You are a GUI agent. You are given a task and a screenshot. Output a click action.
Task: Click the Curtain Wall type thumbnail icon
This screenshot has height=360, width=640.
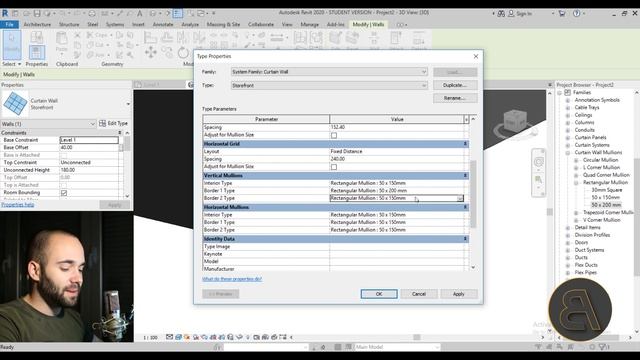click(15, 104)
